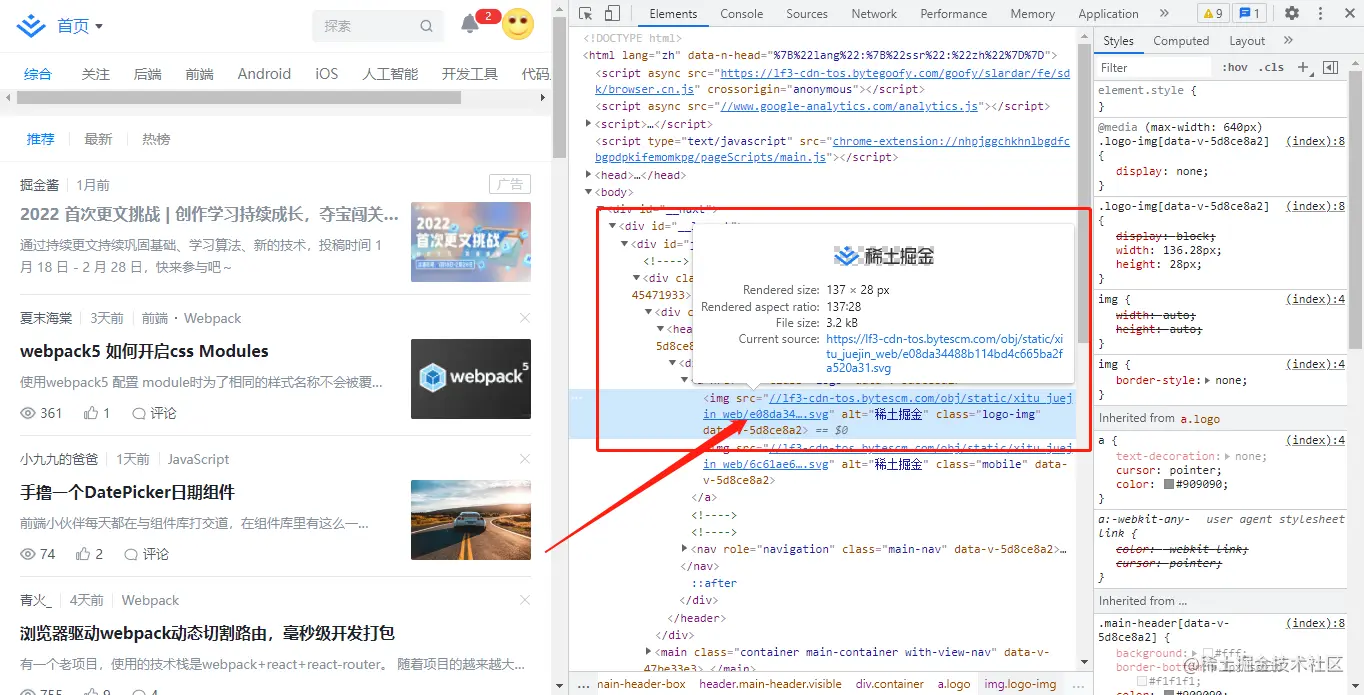Select the Android category tab
1364x695 pixels.
click(x=264, y=74)
